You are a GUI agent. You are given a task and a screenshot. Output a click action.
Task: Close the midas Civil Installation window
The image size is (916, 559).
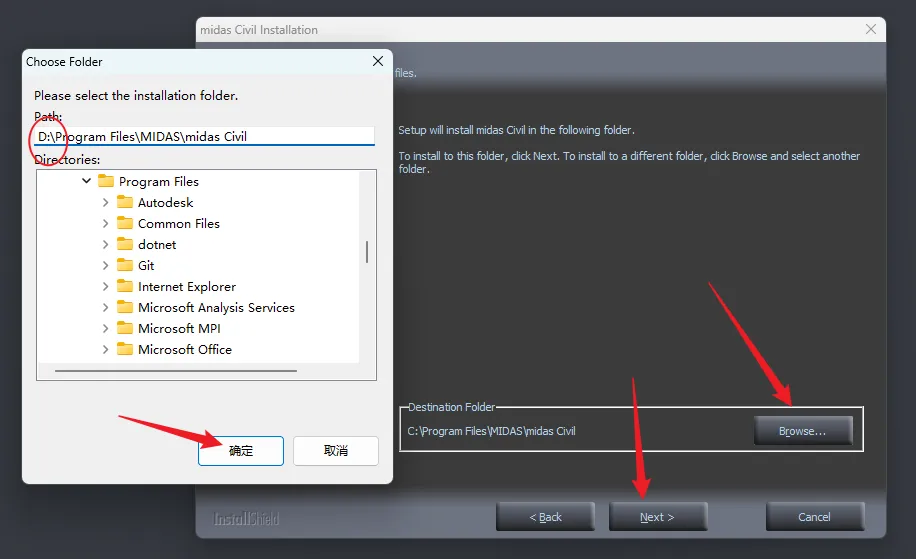[x=870, y=29]
